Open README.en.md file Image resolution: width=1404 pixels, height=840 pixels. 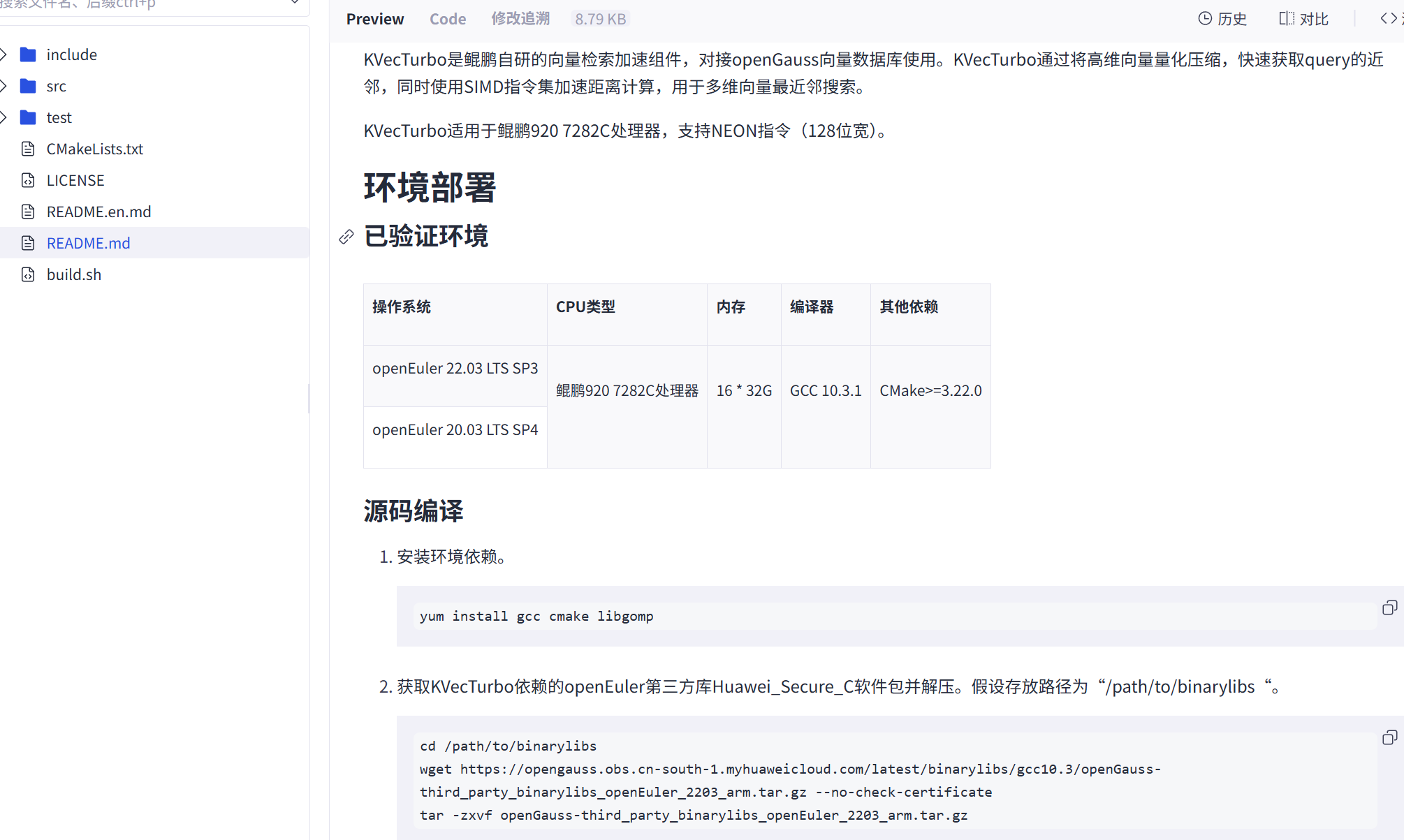98,212
